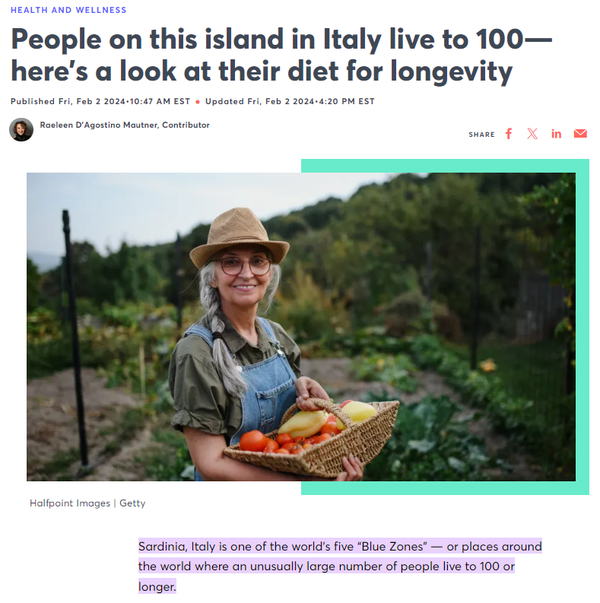Click the Getty credit text
The image size is (600, 603).
[132, 503]
